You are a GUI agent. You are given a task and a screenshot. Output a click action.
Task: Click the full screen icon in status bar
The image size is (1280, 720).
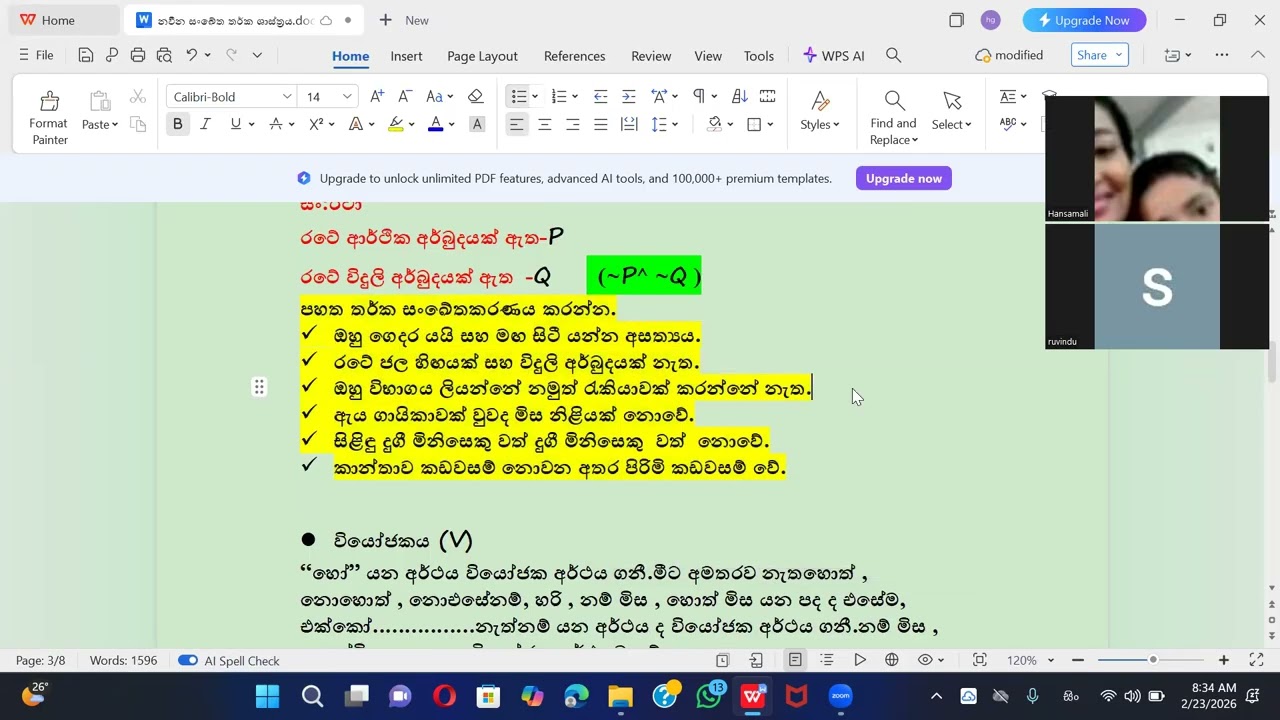[1256, 660]
